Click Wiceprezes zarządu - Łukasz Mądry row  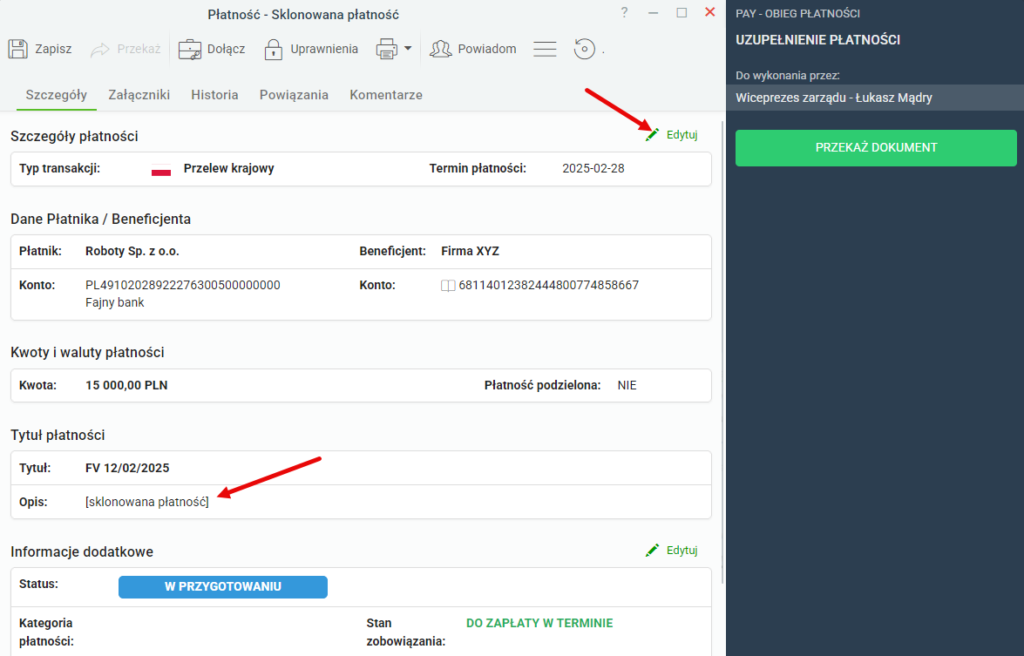click(874, 98)
